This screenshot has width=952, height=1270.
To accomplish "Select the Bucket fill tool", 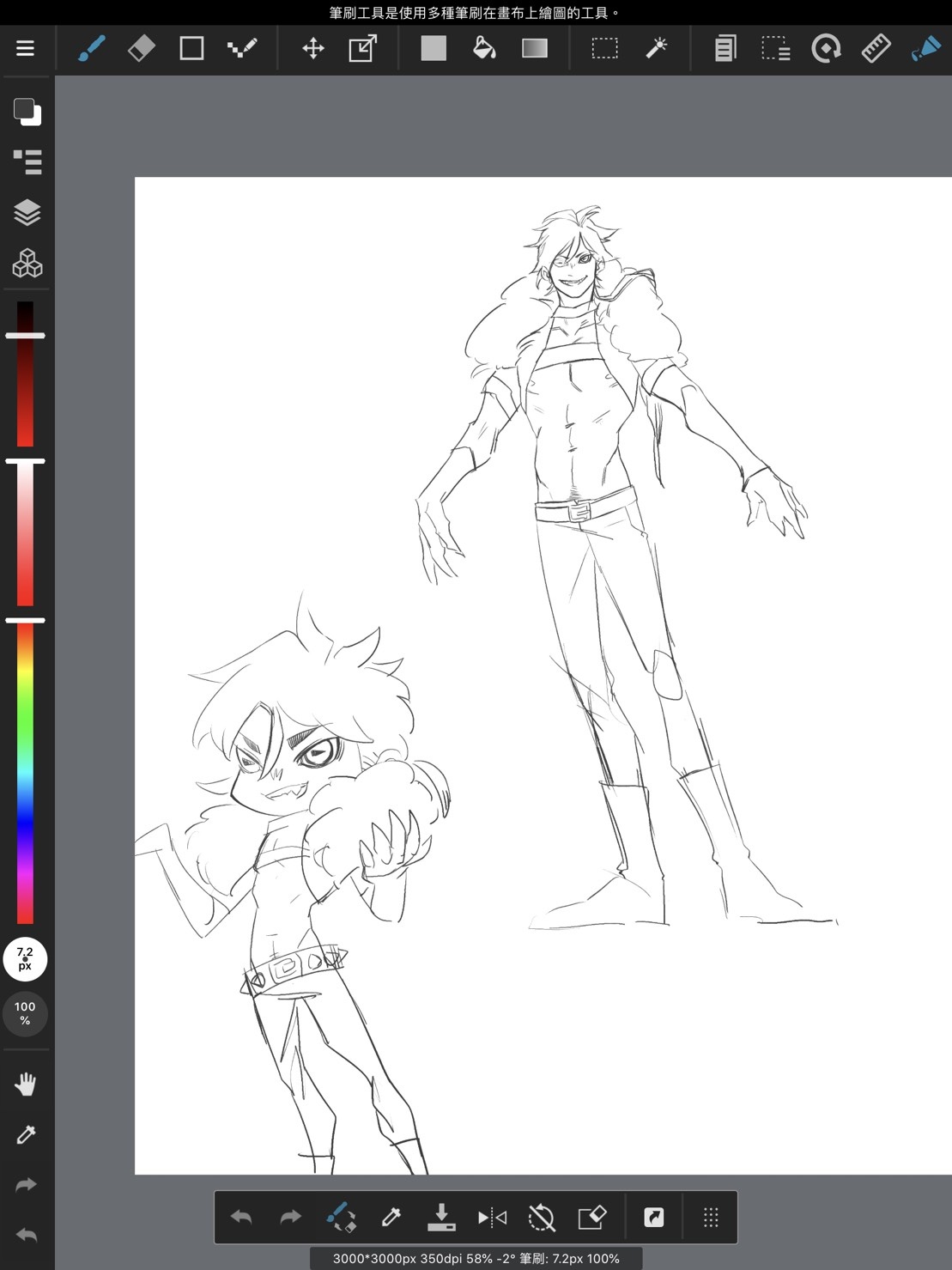I will coord(484,48).
